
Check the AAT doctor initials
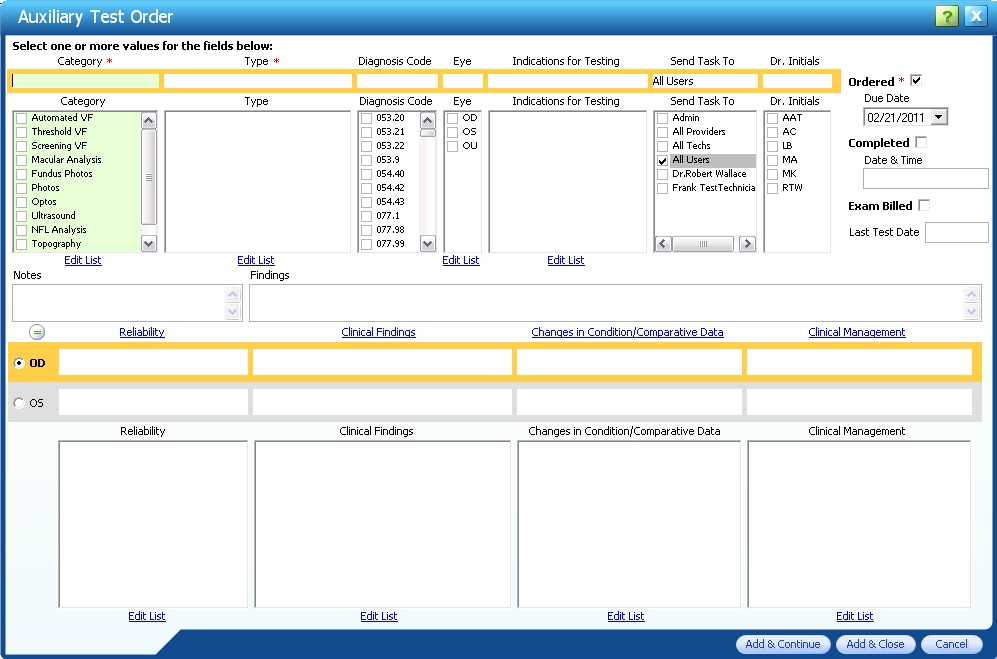[x=773, y=118]
